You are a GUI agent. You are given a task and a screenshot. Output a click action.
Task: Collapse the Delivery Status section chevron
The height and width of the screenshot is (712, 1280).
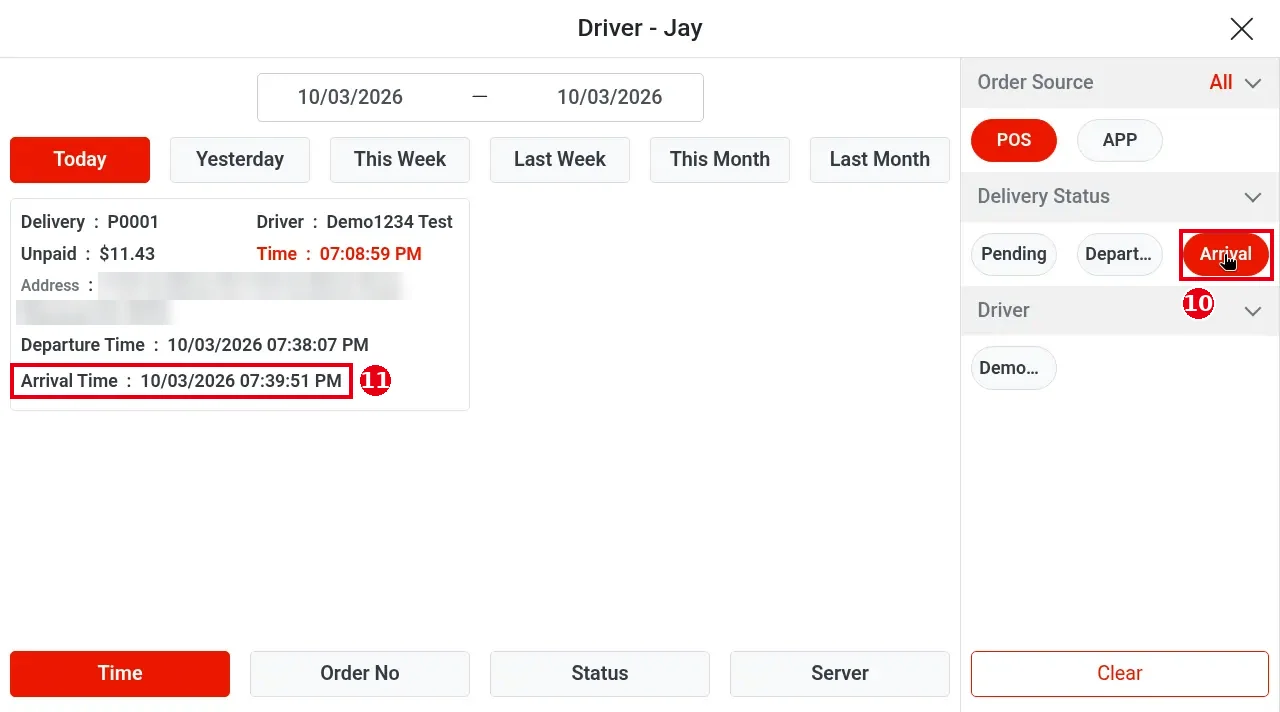pos(1253,197)
